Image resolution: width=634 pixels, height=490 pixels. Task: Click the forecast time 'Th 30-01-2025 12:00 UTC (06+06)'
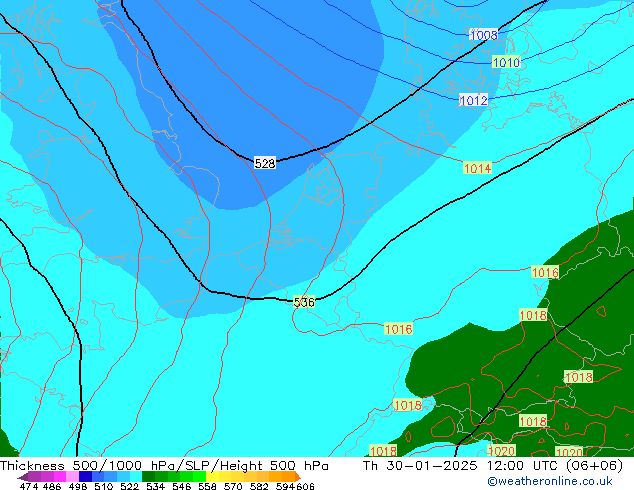493,465
